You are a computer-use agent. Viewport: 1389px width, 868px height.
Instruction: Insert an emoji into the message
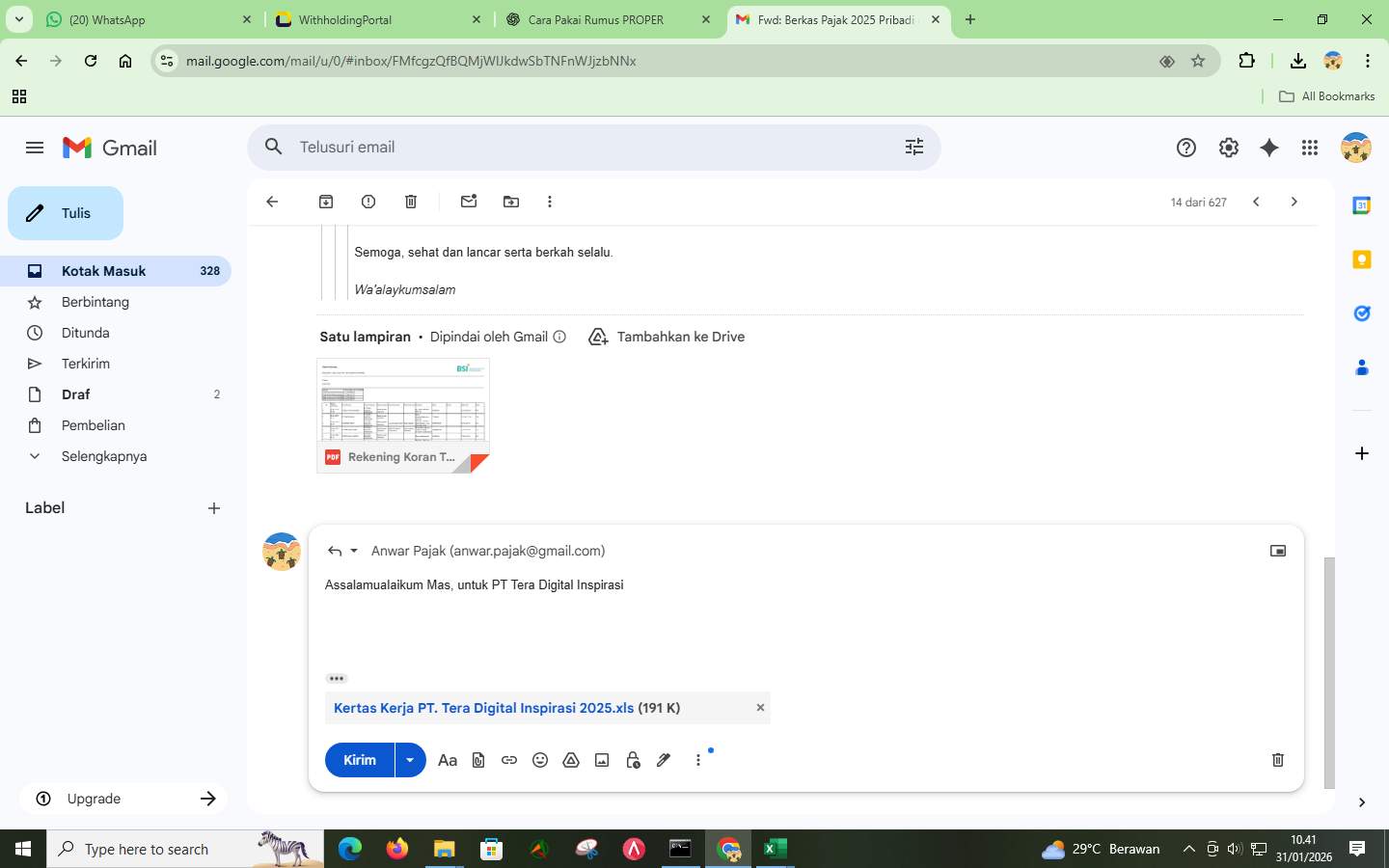click(539, 760)
